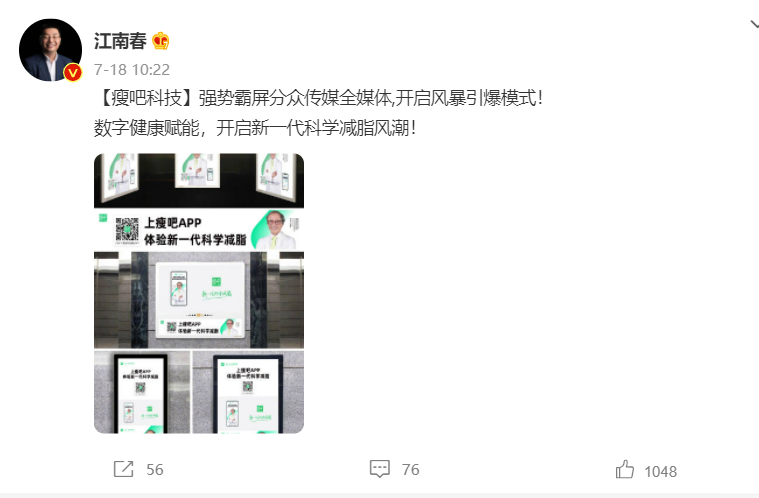Screen dimensions: 759x498
Task: Like the post with thumbs-up icon
Action: point(625,469)
